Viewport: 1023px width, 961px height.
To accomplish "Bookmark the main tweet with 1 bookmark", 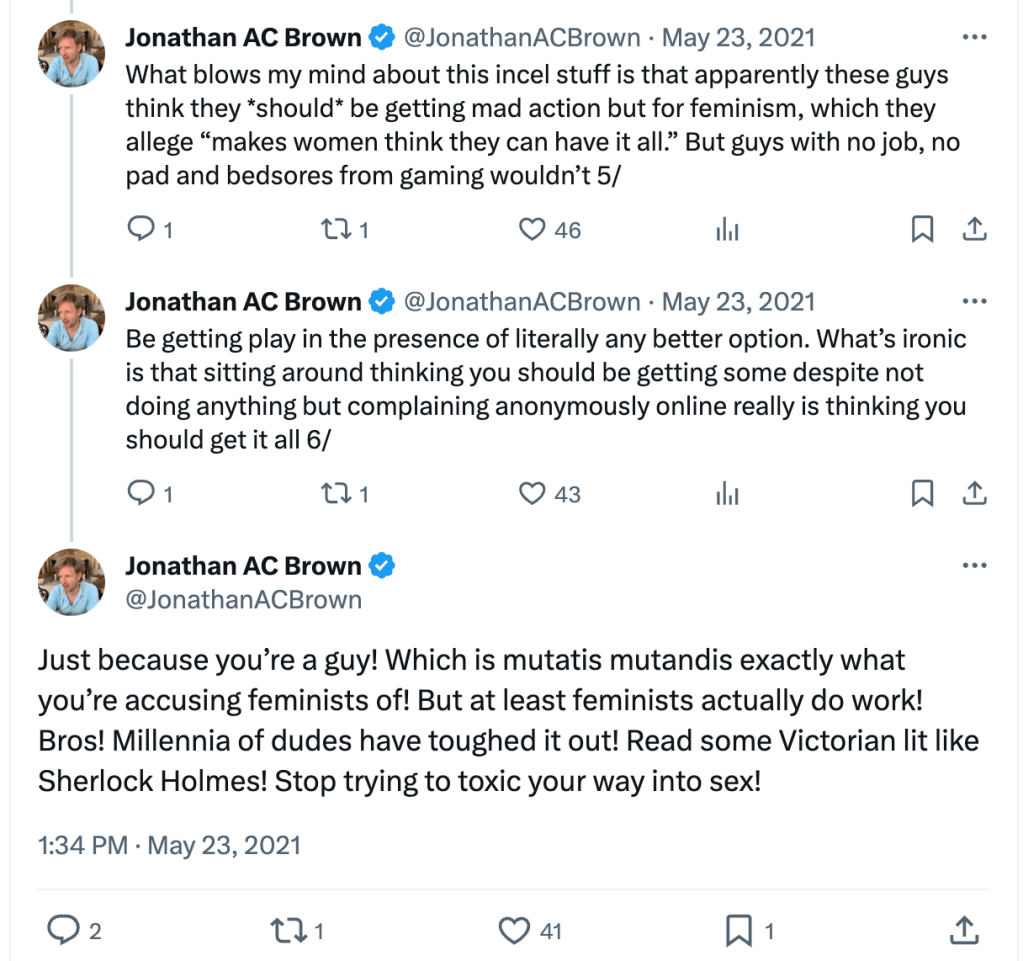I will tap(738, 931).
